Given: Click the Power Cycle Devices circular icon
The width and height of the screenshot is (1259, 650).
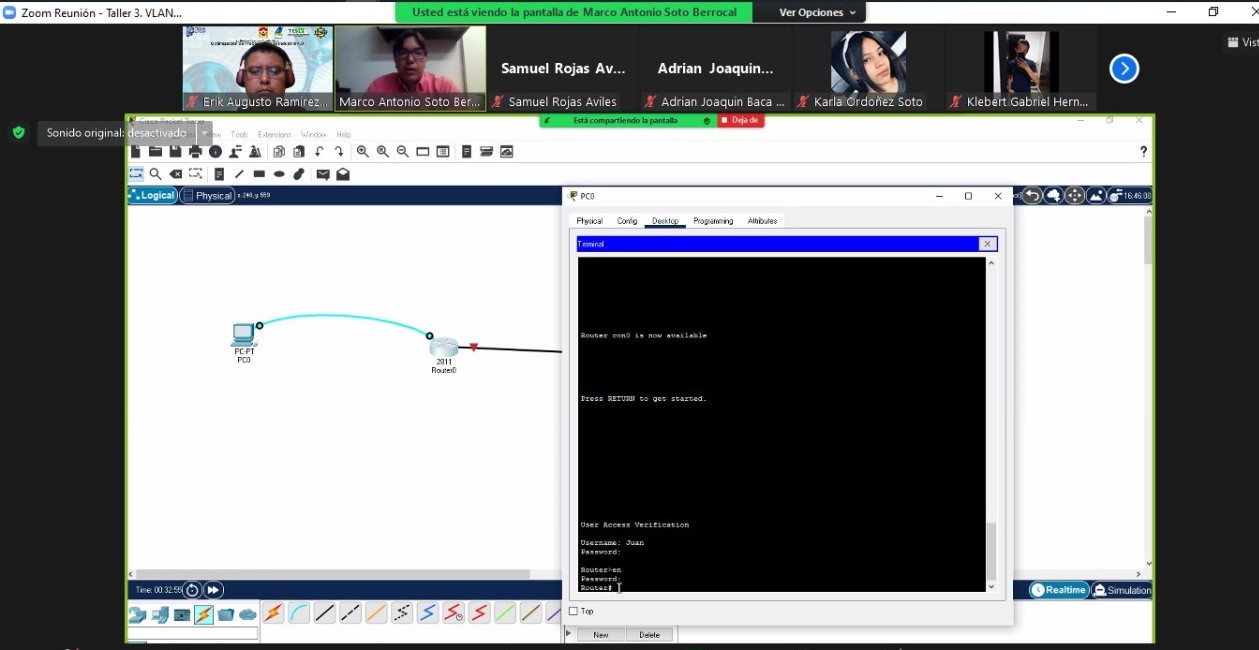Looking at the screenshot, I should [192, 590].
